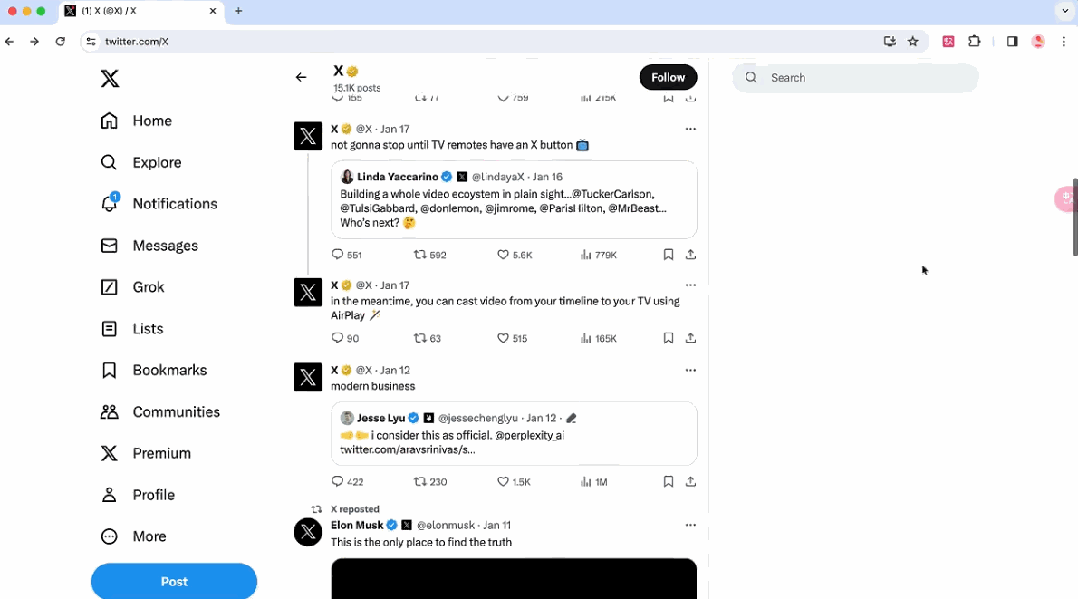Open Elon Musk's profile name link
The image size is (1078, 599).
pos(357,525)
